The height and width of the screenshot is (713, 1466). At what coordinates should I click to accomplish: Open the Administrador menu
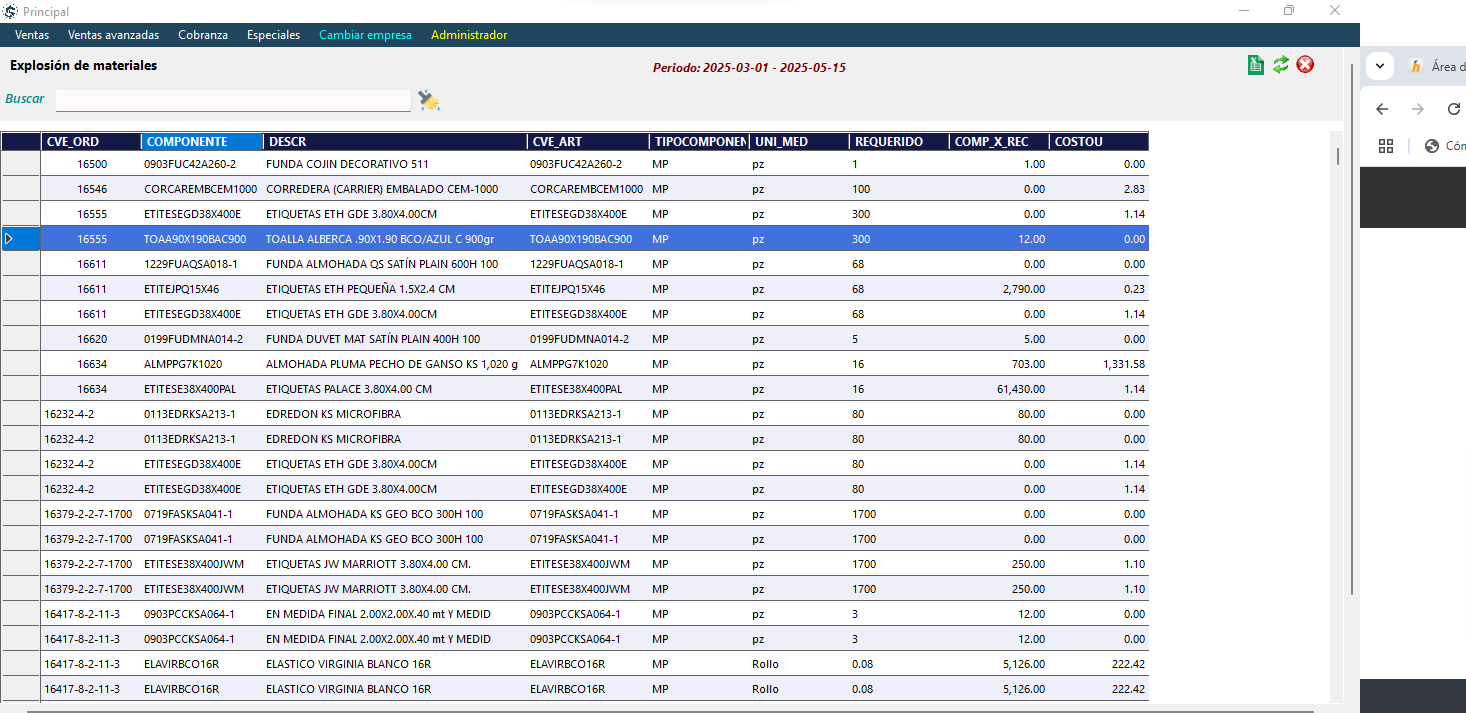tap(469, 35)
